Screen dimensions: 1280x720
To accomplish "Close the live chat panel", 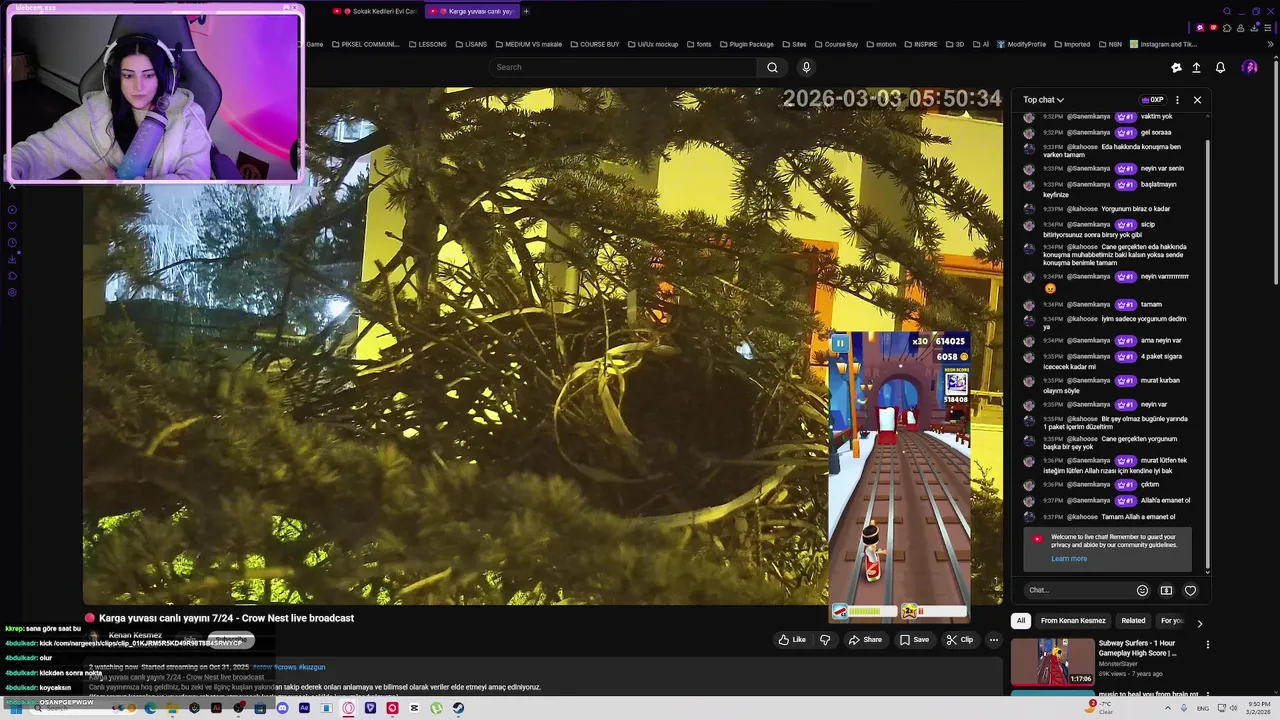I will (x=1197, y=100).
